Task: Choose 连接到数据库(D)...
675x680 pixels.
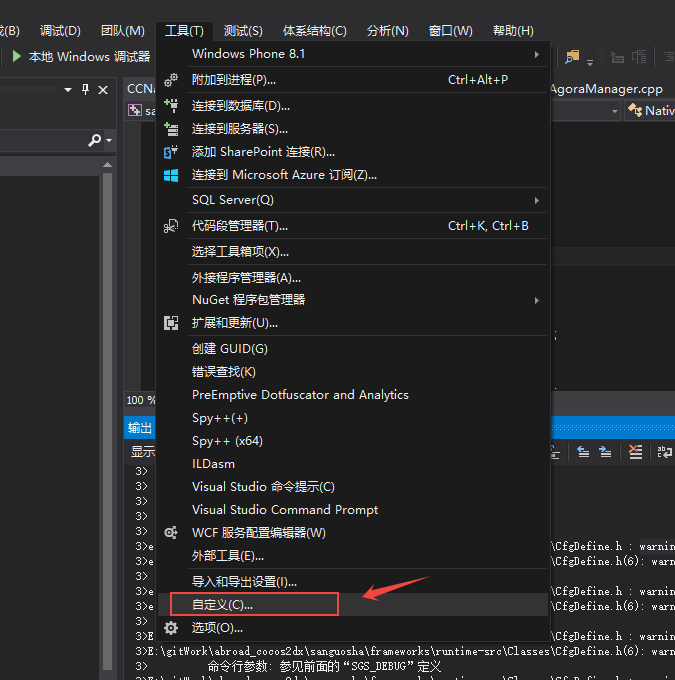Action: click(x=353, y=106)
